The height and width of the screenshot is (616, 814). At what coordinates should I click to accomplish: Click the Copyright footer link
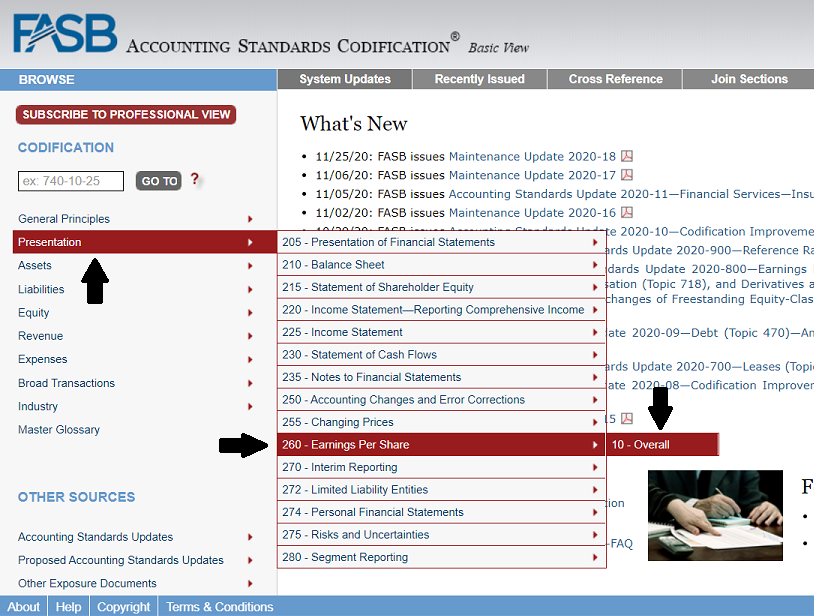(124, 607)
